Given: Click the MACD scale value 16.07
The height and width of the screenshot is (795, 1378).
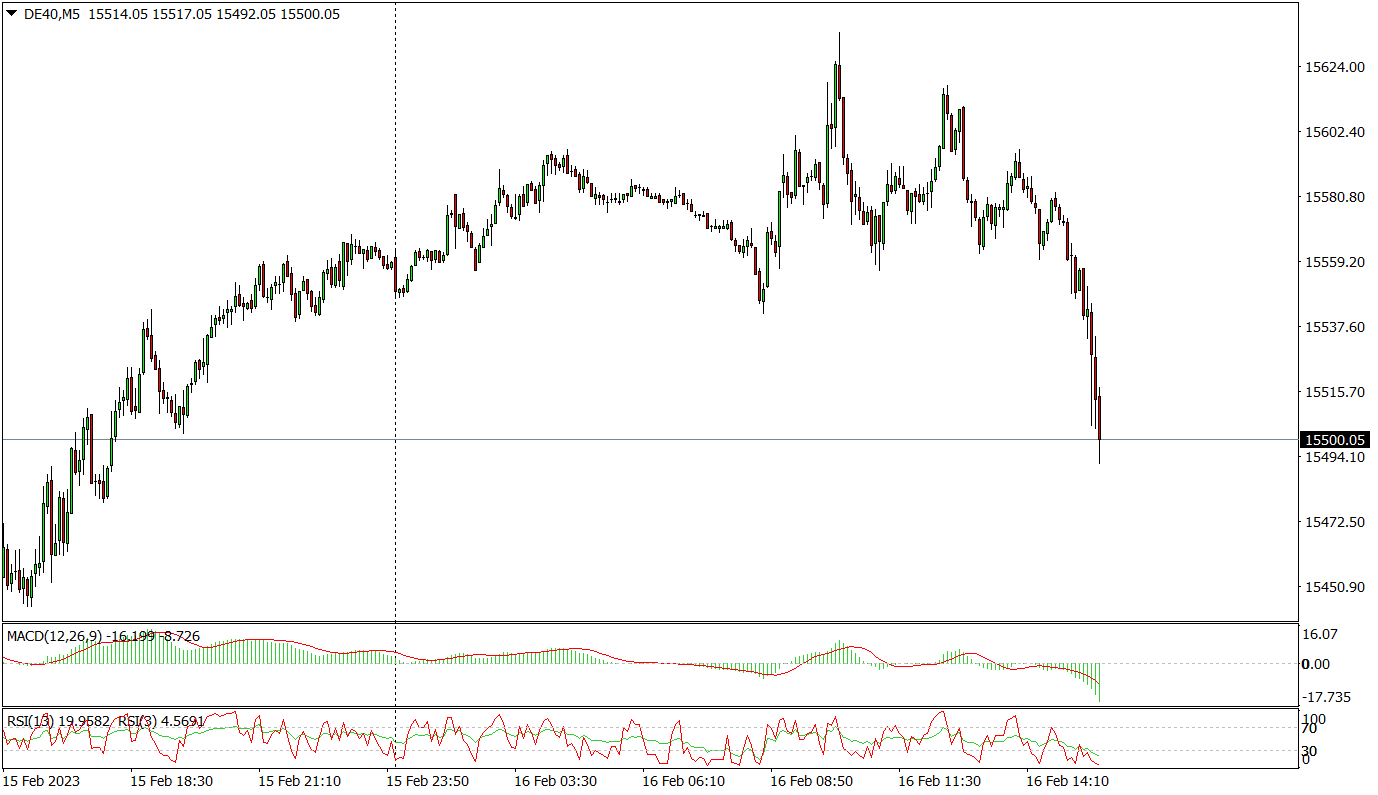Looking at the screenshot, I should point(1322,634).
